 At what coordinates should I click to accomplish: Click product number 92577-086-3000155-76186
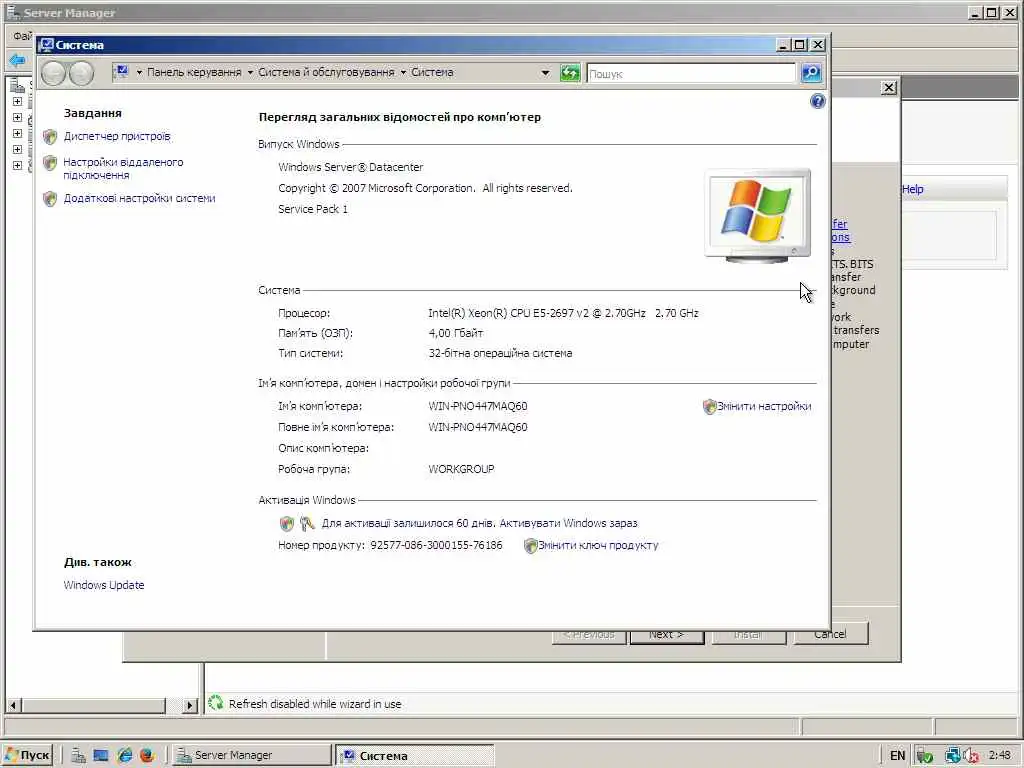click(x=436, y=545)
